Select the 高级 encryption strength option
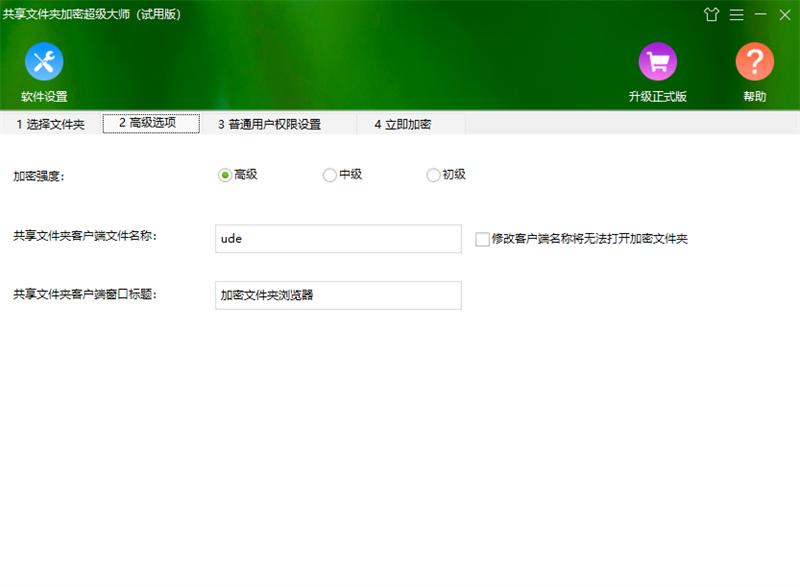The image size is (800, 587). (x=225, y=175)
